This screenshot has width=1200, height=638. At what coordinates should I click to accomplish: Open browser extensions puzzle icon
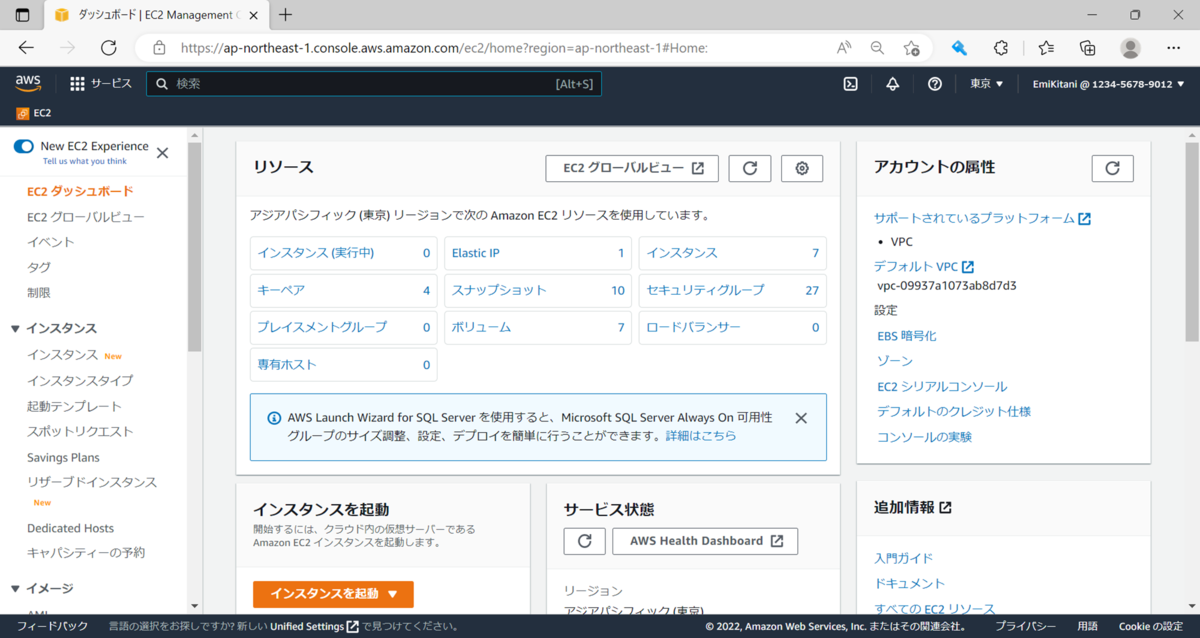(1001, 48)
